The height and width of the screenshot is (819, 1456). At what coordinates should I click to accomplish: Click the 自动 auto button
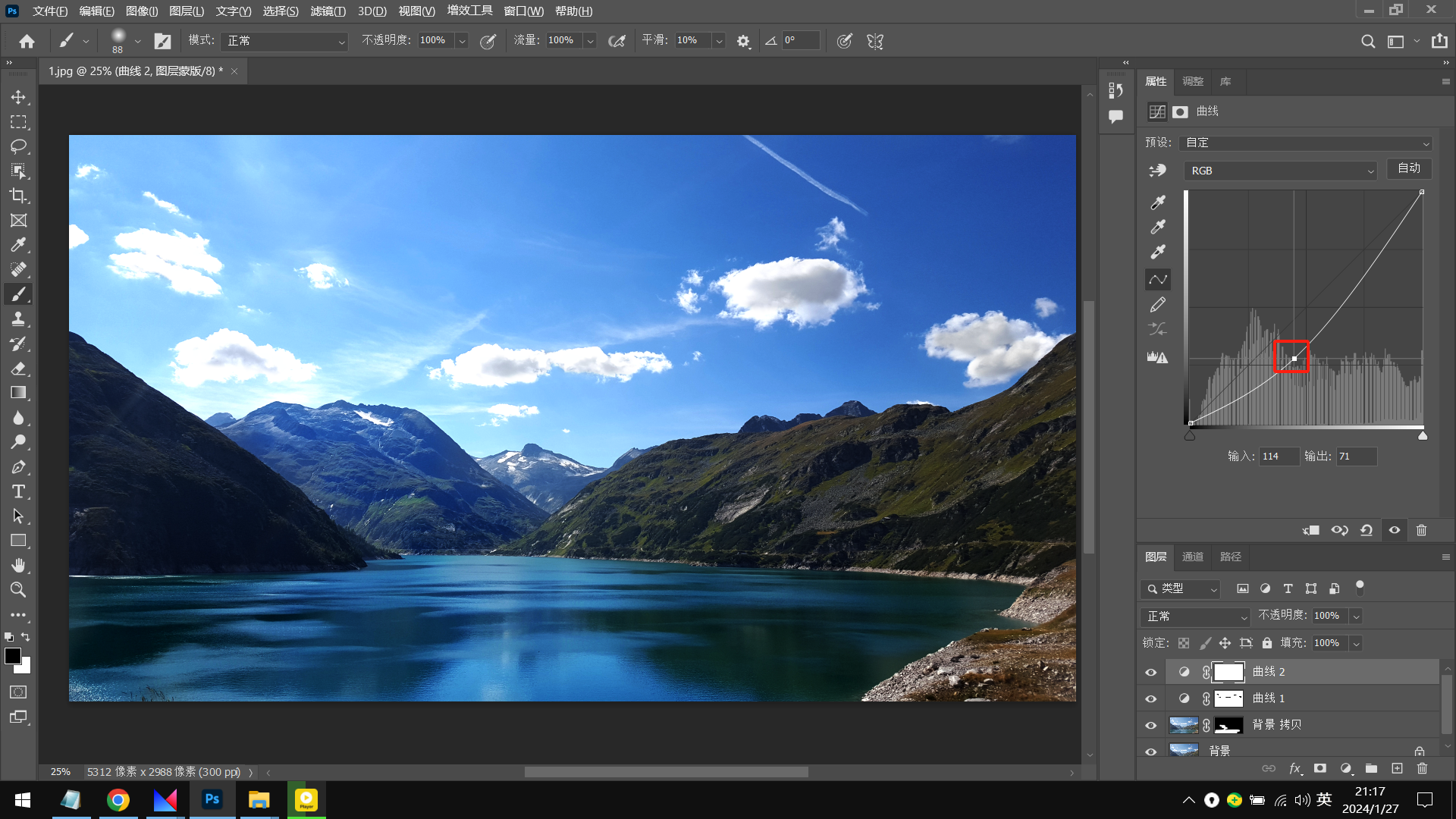click(1409, 168)
